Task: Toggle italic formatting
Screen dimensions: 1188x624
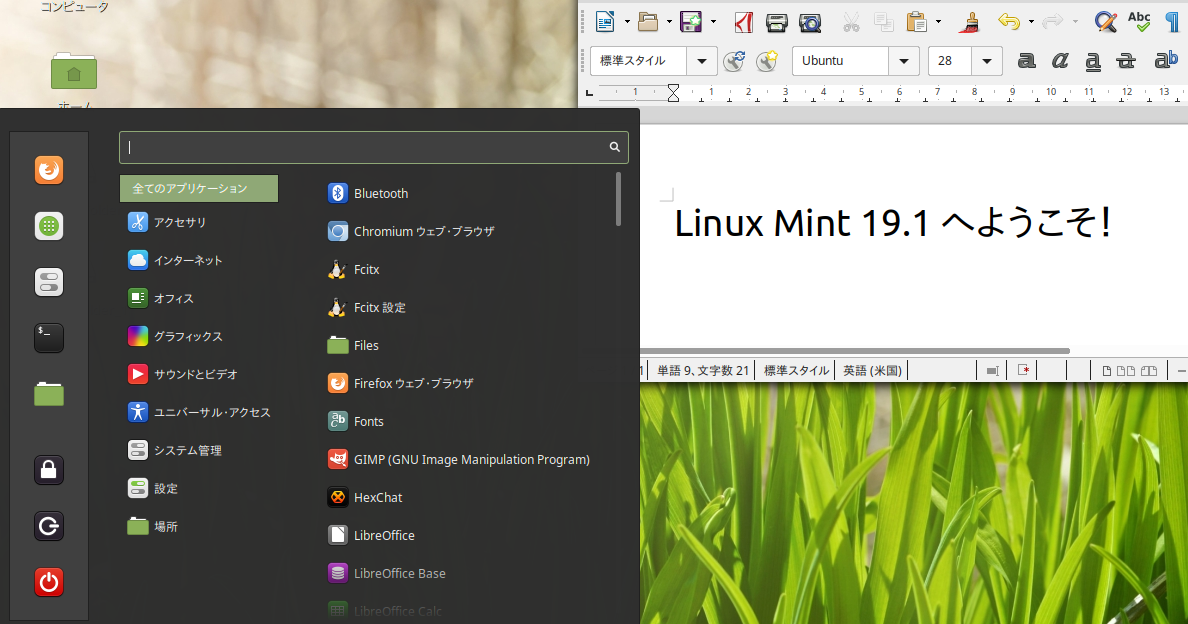Action: (1060, 62)
